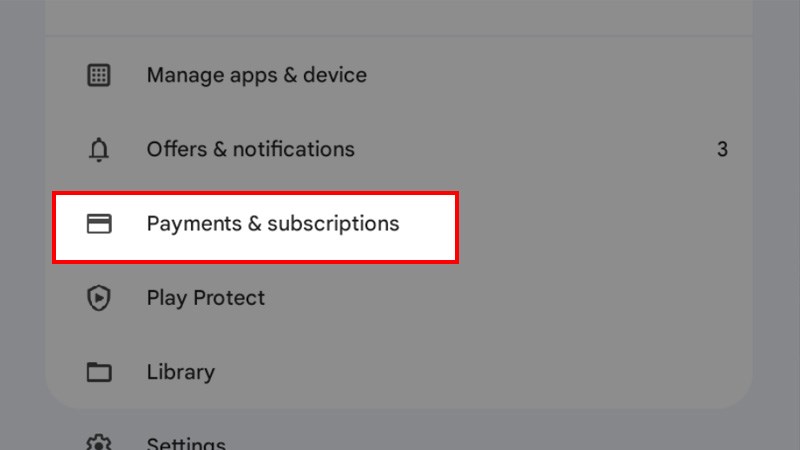The height and width of the screenshot is (450, 800).
Task: Tap the bell icon for Offers & notifications
Action: click(x=98, y=150)
